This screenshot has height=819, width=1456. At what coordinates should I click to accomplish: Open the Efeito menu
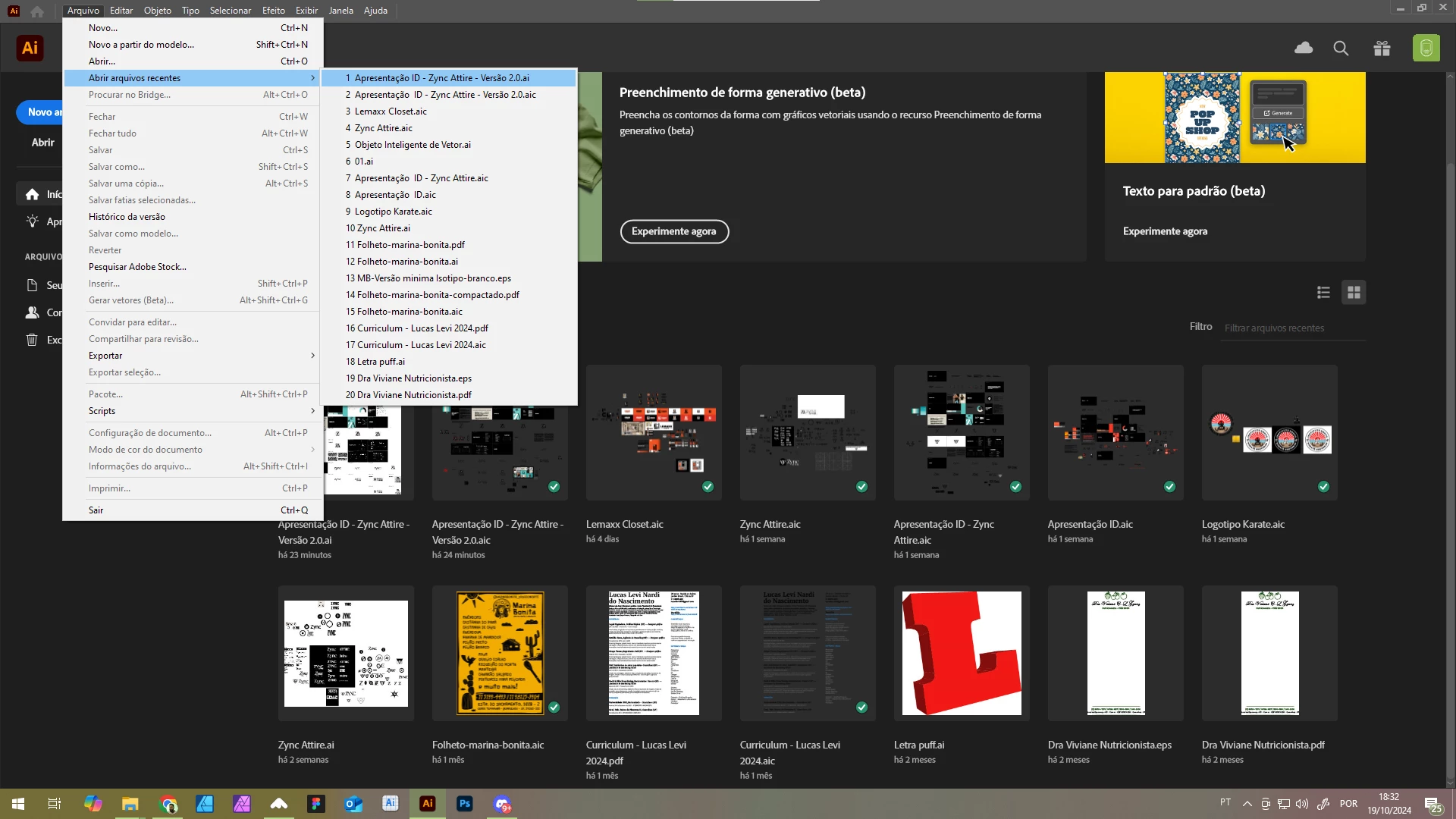(x=273, y=11)
